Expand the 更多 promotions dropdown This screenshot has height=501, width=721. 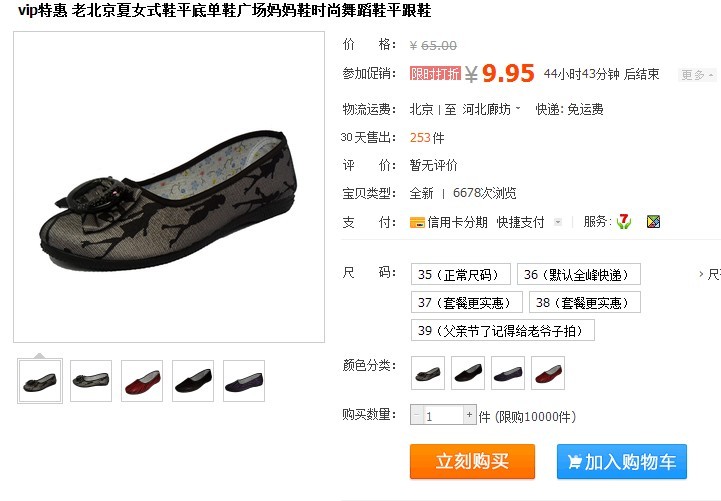pos(697,75)
